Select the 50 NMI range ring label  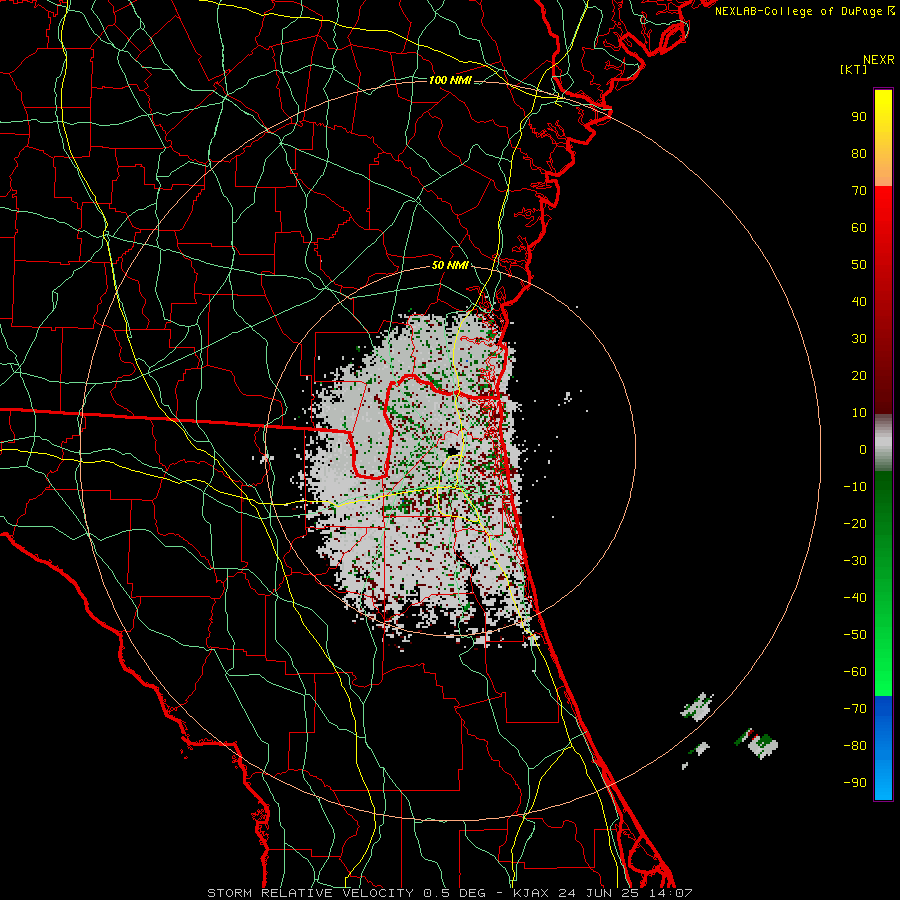[450, 265]
